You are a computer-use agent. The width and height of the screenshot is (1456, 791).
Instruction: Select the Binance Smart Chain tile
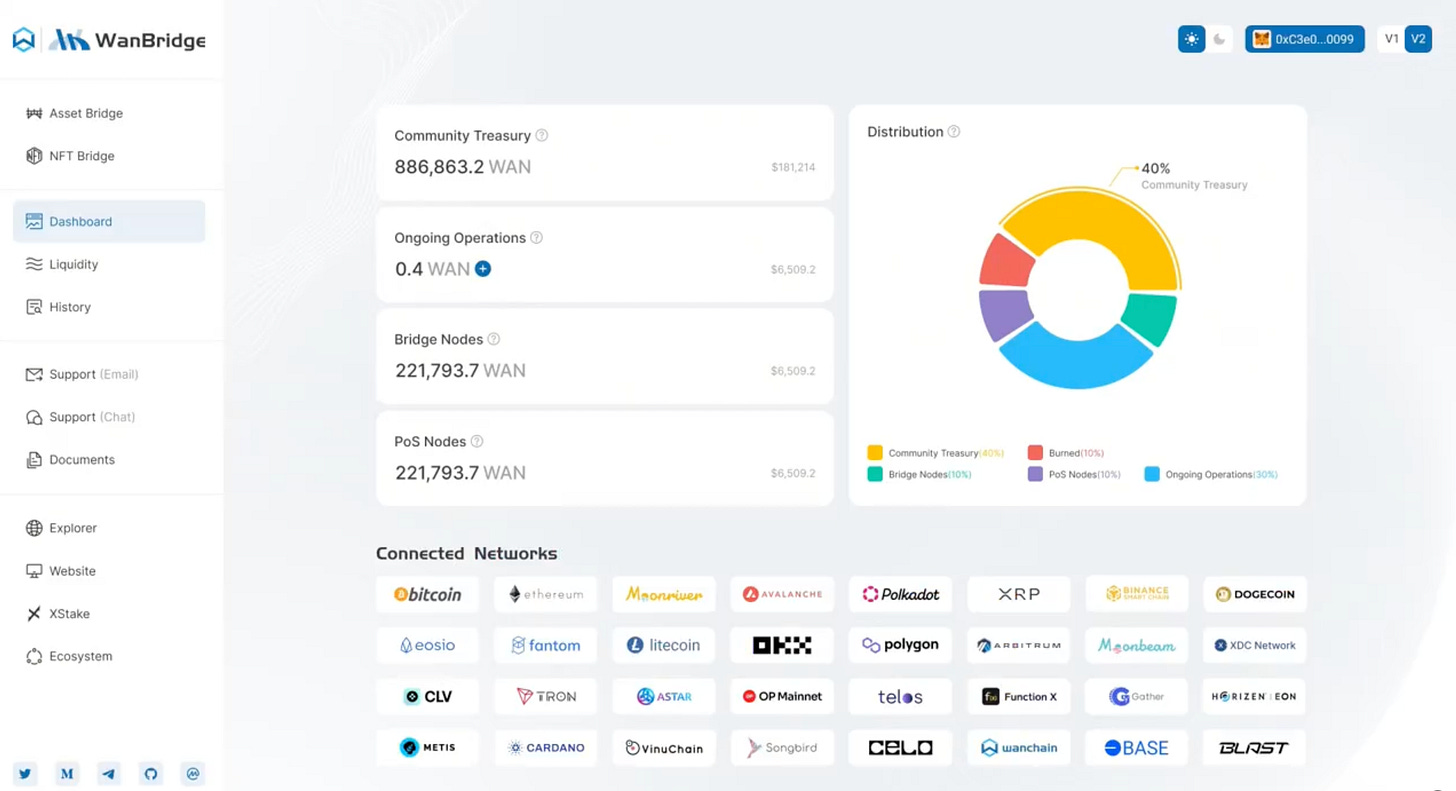pos(1137,594)
